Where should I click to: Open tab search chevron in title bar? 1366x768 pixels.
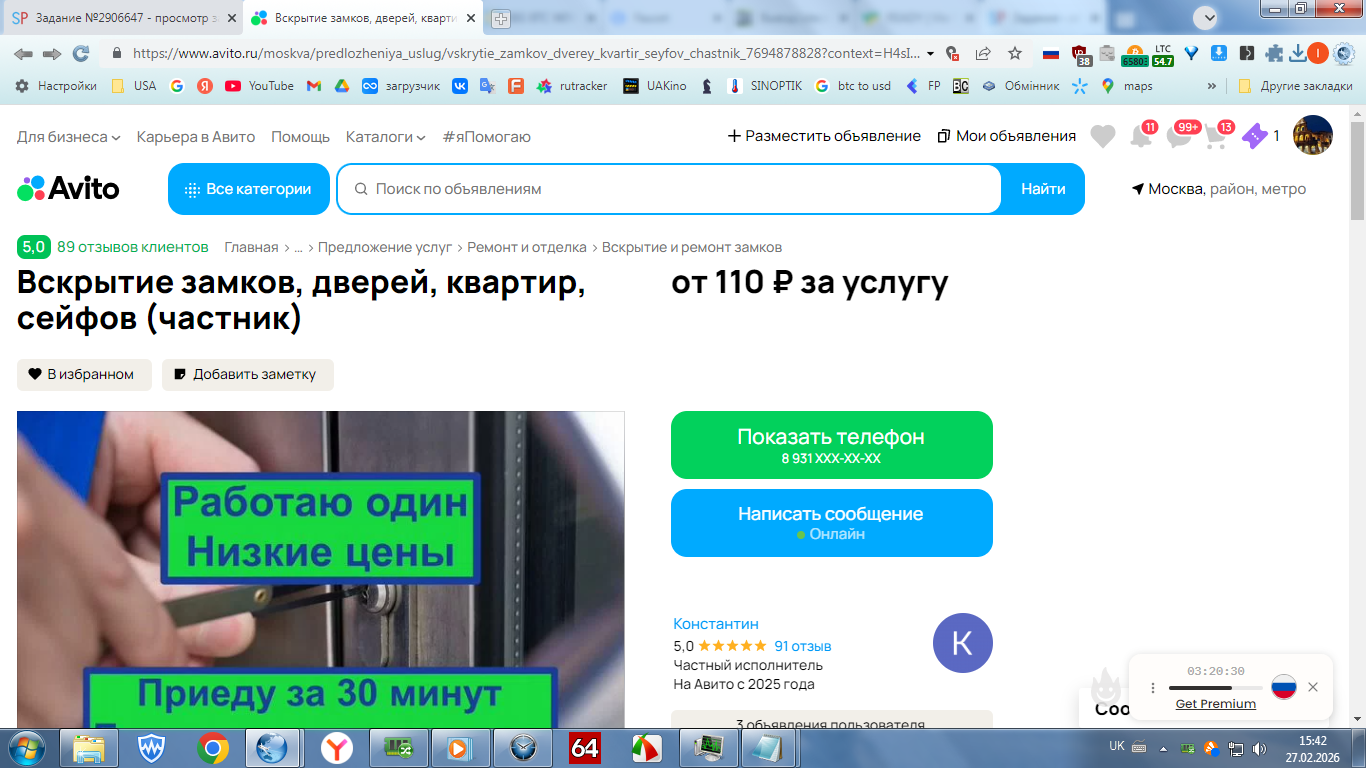point(1206,18)
